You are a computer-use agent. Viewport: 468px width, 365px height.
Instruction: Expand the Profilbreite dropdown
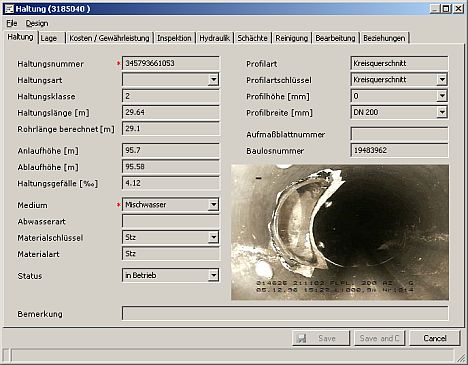[442, 112]
